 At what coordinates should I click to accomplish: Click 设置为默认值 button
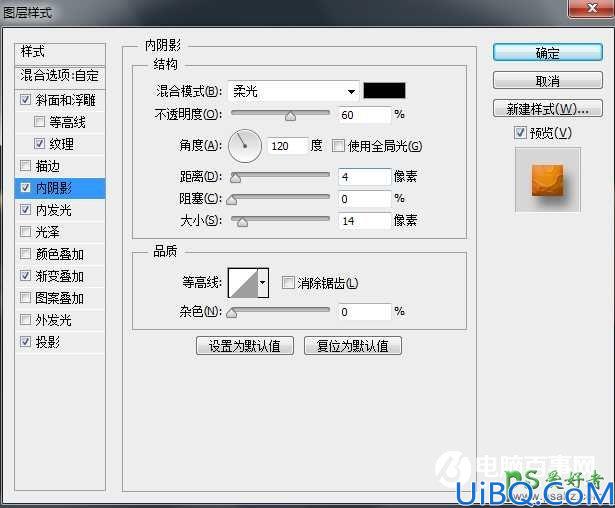click(x=245, y=346)
